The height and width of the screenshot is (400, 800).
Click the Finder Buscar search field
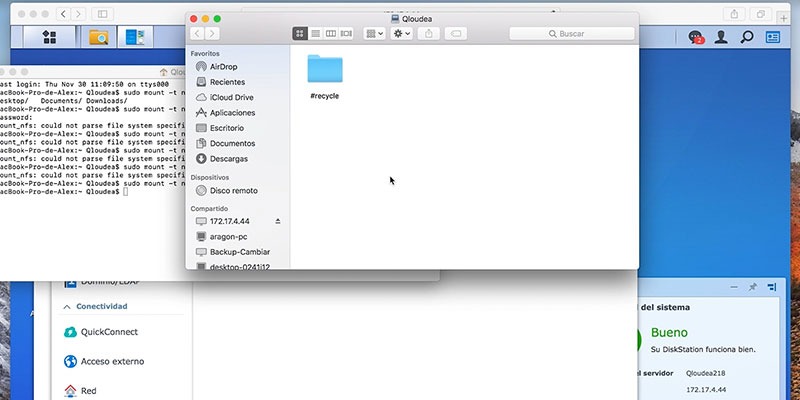point(572,34)
